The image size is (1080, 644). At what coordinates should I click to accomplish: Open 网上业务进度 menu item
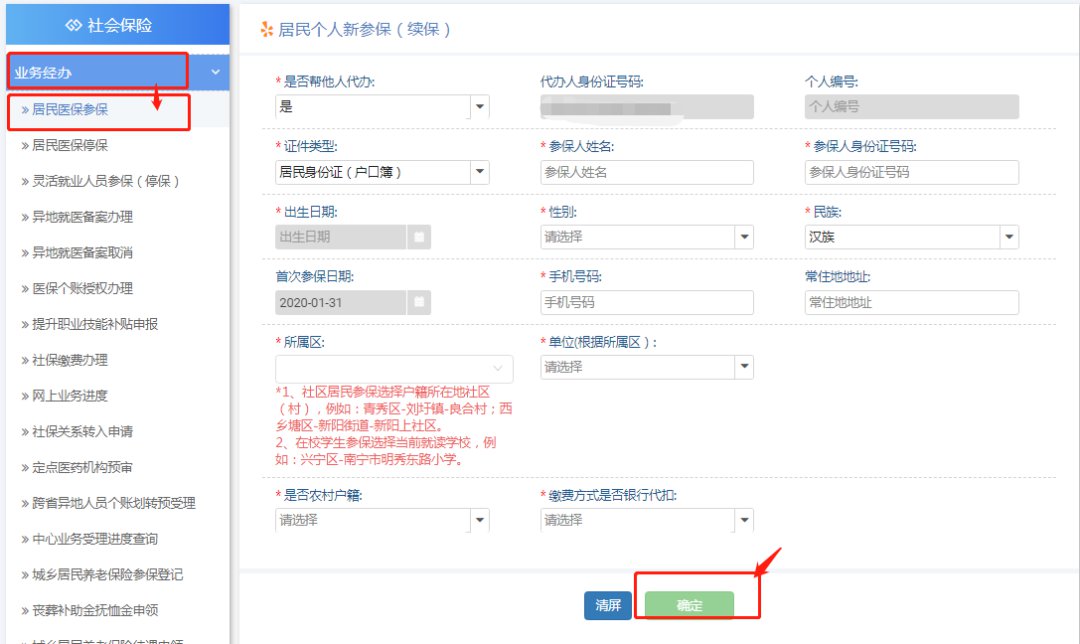pos(64,396)
